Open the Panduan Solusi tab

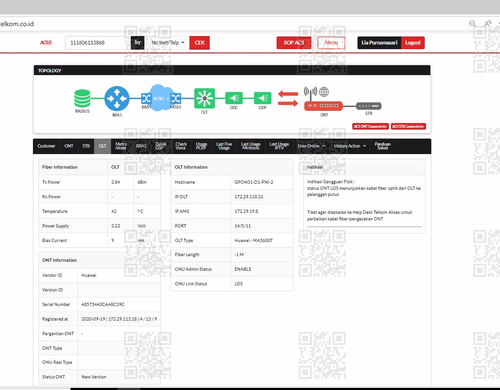coord(382,146)
